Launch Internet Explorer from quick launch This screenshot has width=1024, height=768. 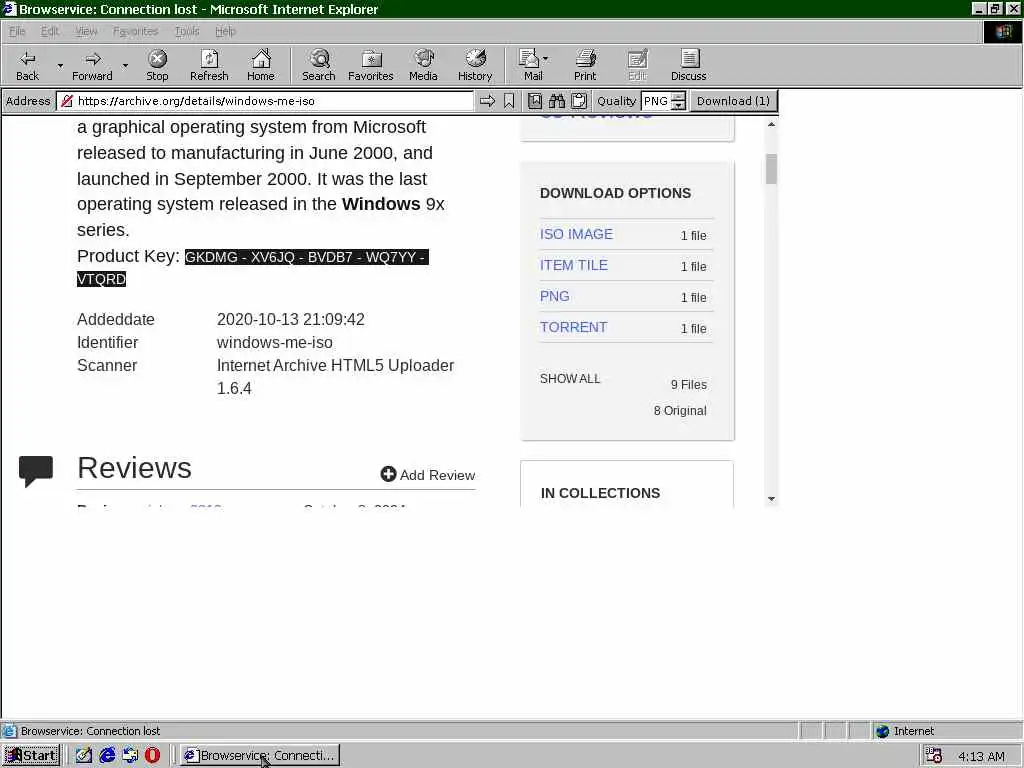(107, 755)
